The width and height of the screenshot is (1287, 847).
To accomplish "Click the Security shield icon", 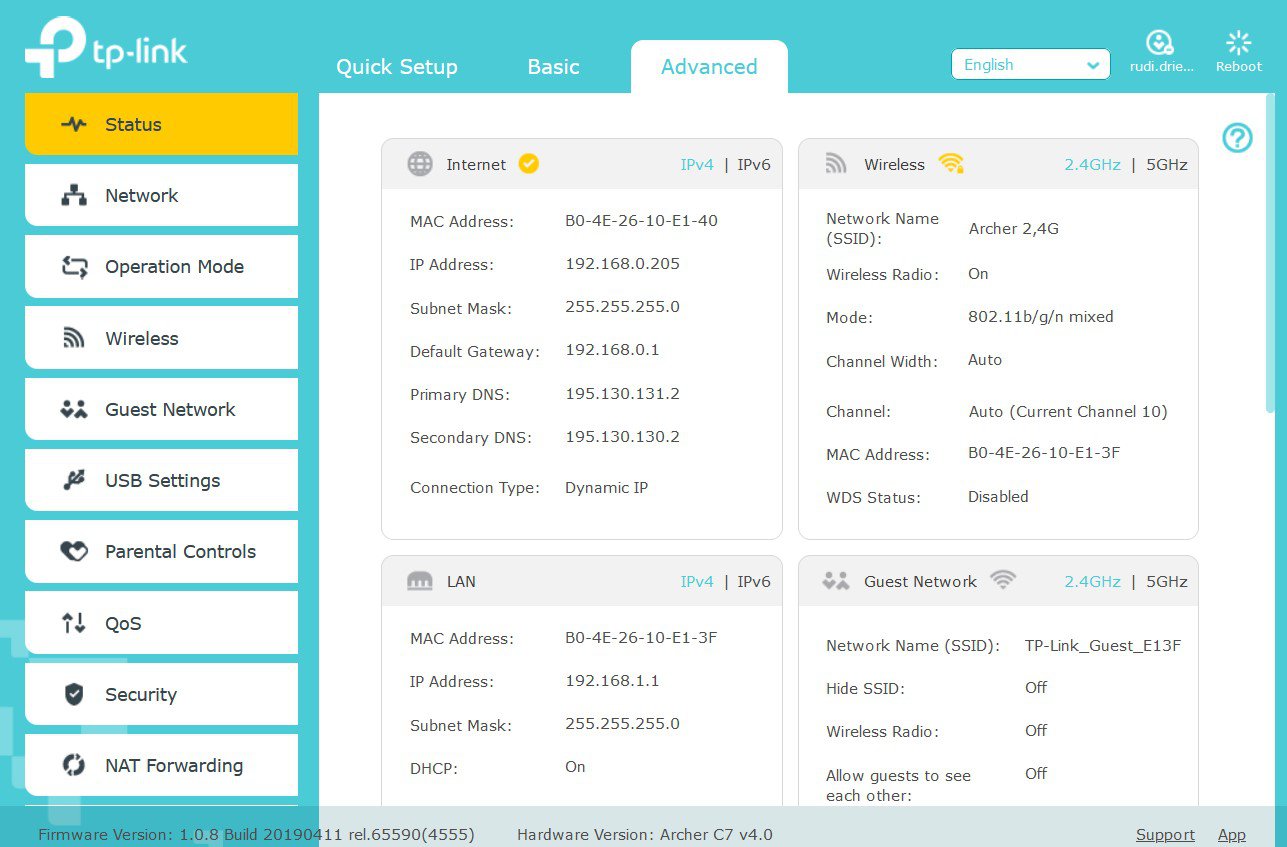I will coord(74,694).
